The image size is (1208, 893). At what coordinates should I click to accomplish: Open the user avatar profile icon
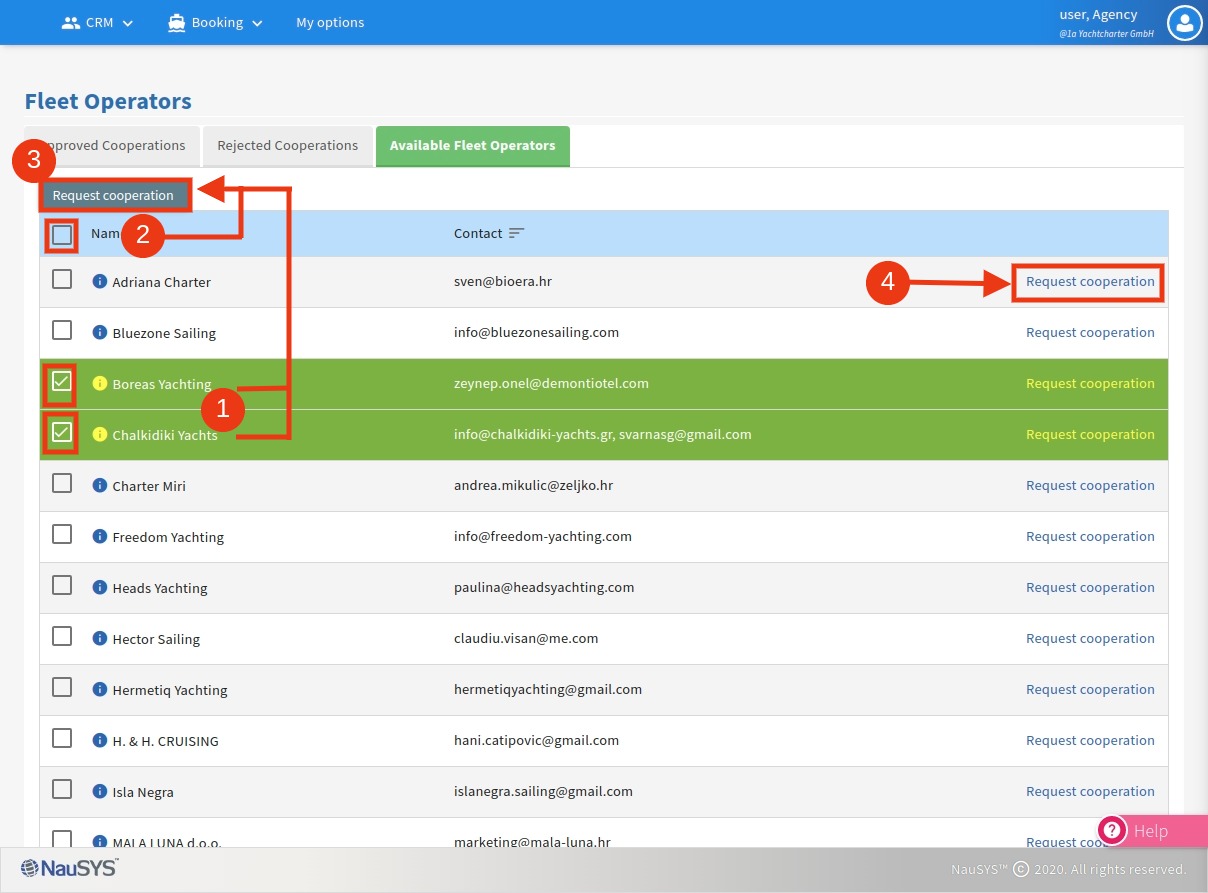[1184, 23]
